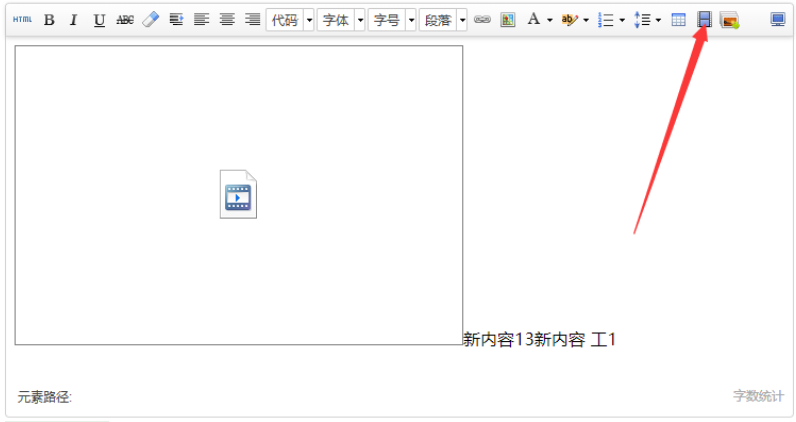Image resolution: width=796 pixels, height=422 pixels.
Task: Apply font color with the A icon
Action: click(534, 20)
